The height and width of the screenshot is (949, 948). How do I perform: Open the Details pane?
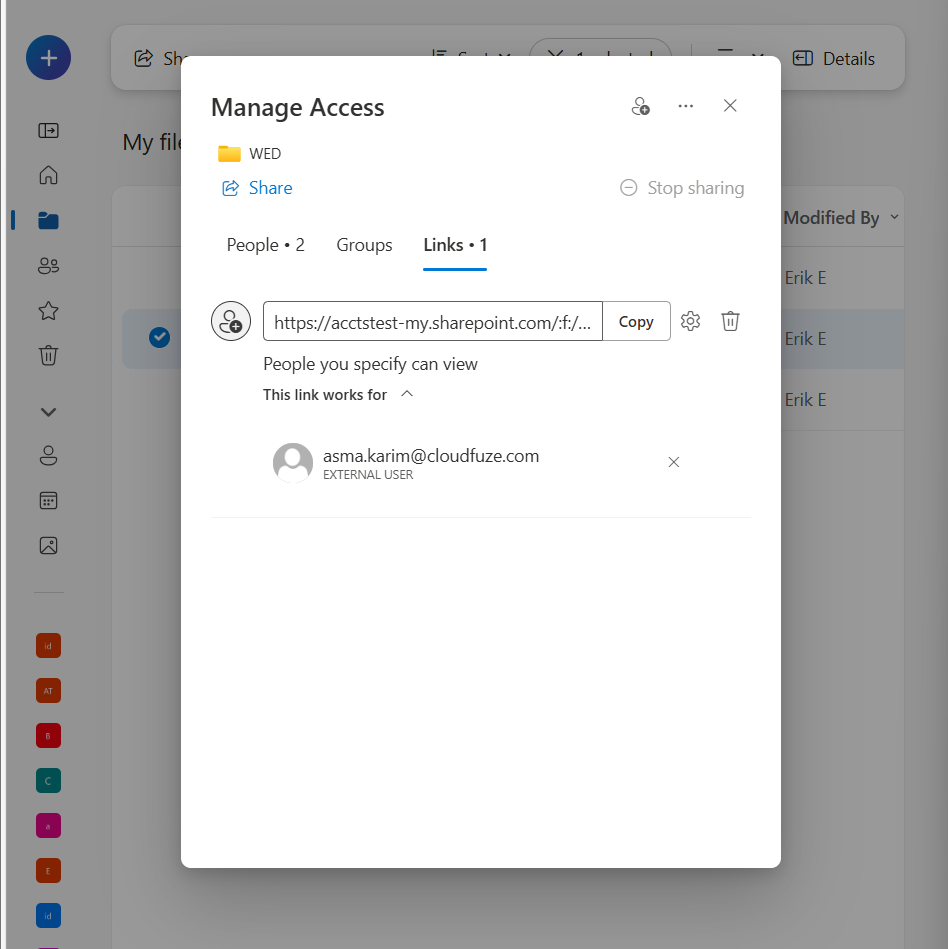click(833, 58)
